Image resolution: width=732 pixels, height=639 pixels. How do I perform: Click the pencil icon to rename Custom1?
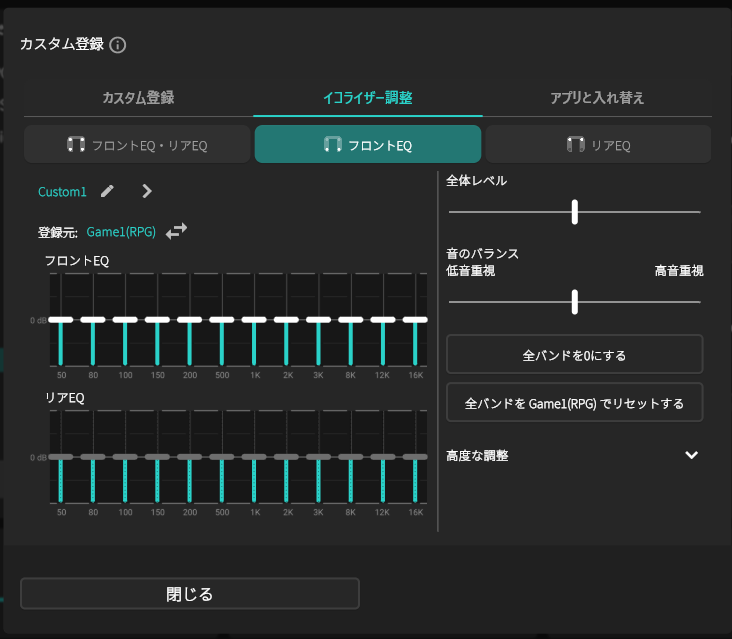tap(107, 191)
